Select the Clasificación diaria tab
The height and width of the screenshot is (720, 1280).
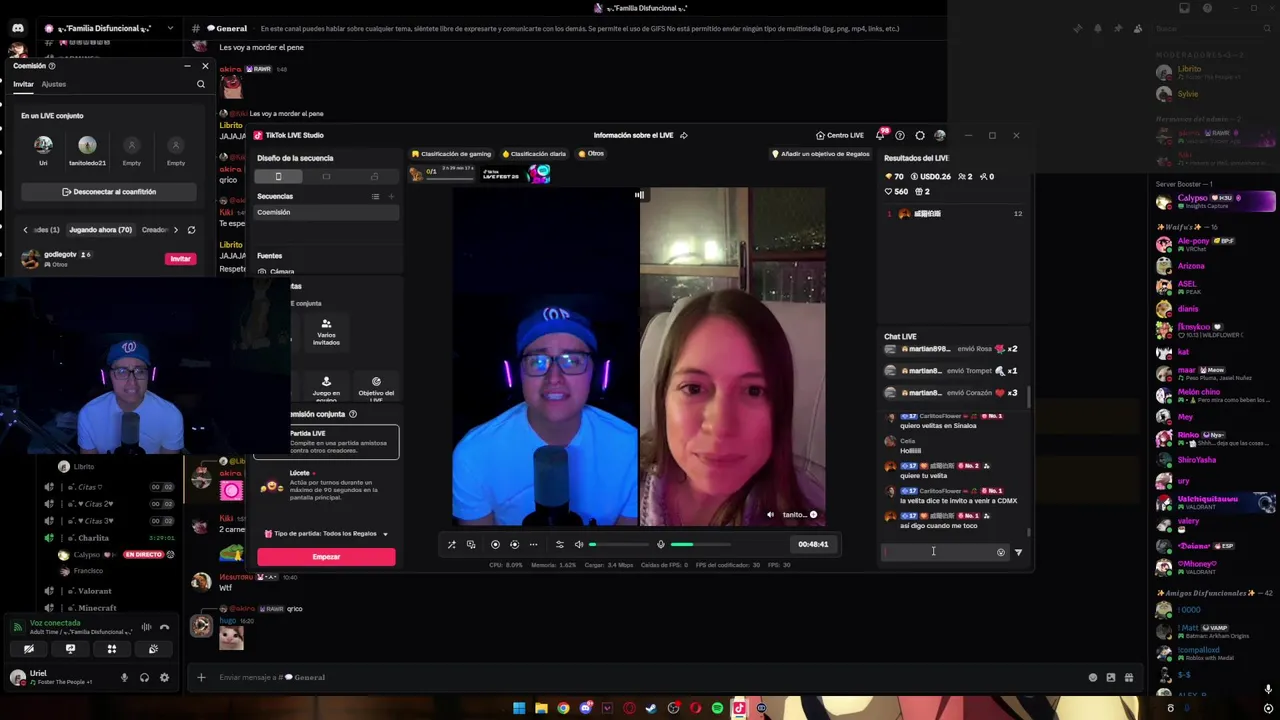tap(534, 154)
